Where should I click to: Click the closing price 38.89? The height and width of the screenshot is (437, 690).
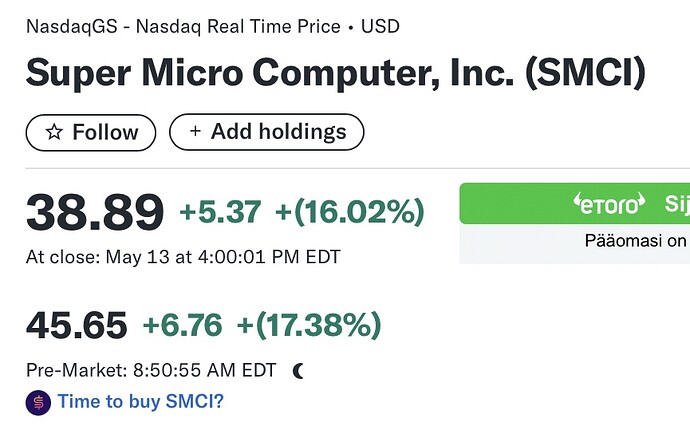tap(95, 213)
